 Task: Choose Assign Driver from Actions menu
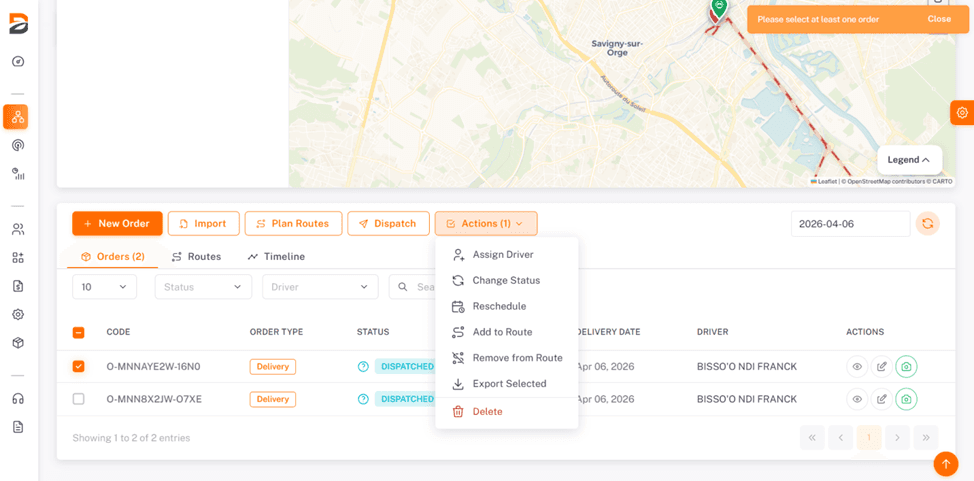click(x=506, y=255)
